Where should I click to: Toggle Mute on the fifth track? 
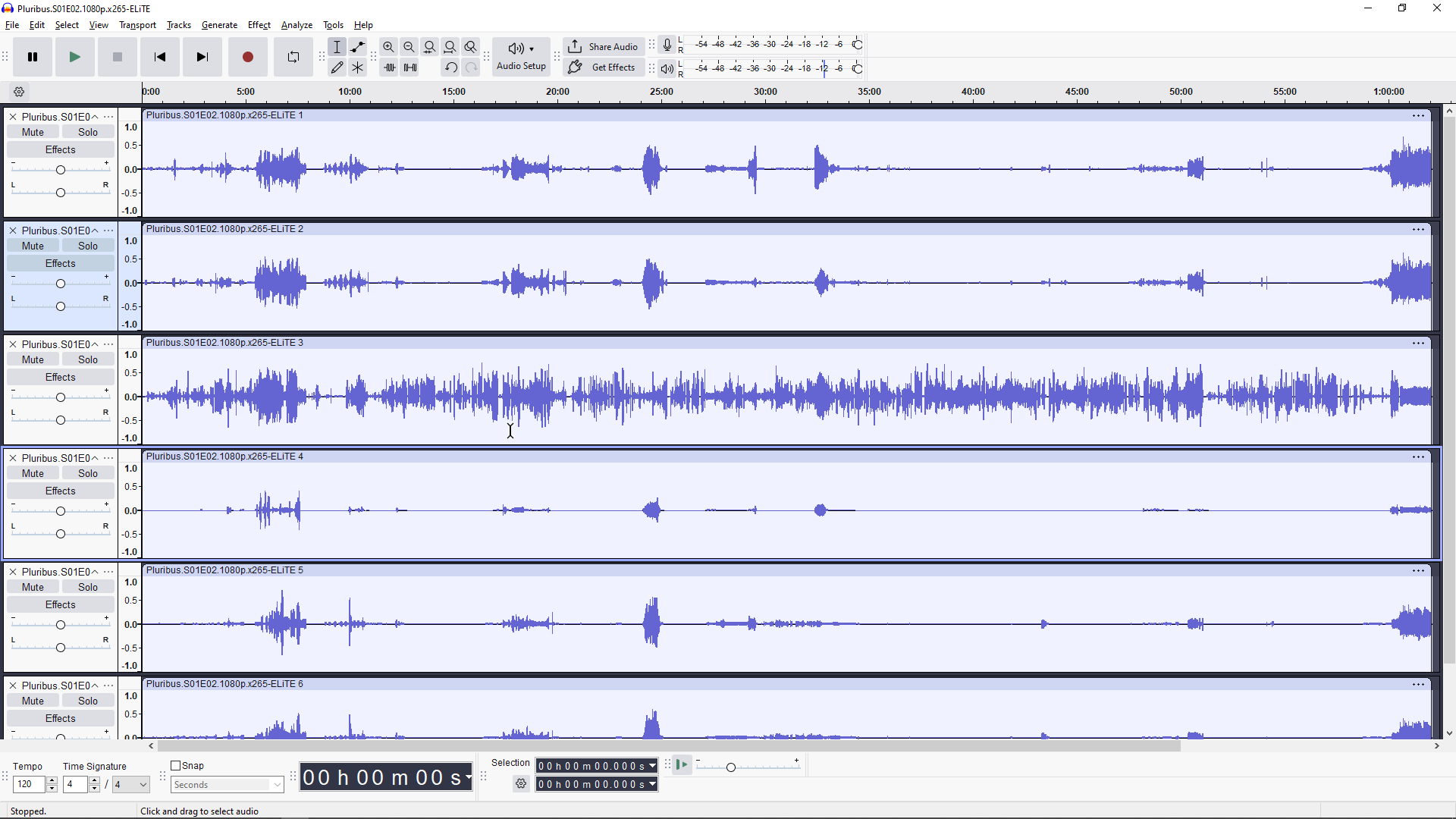pyautogui.click(x=33, y=587)
